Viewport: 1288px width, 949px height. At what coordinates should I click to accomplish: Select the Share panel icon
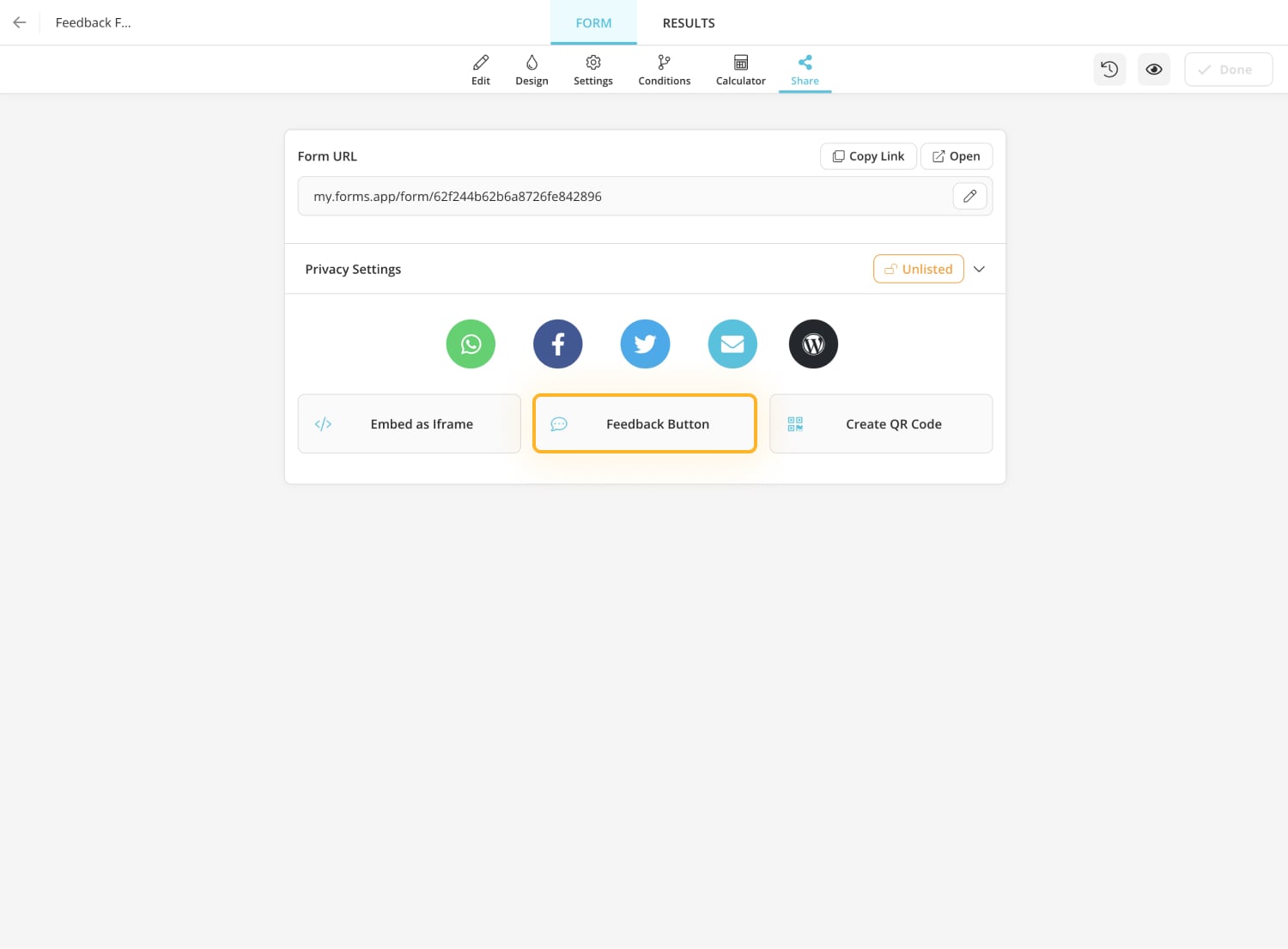click(x=805, y=69)
